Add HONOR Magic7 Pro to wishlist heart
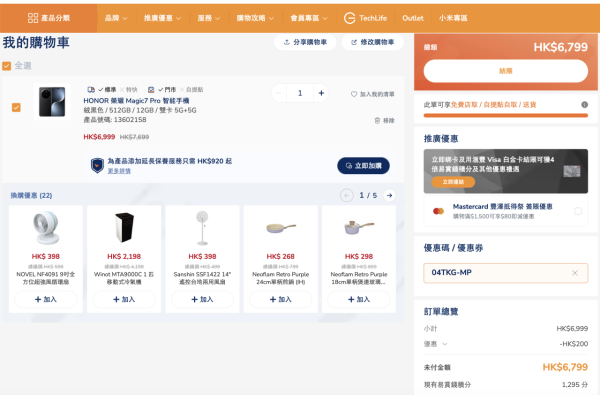This screenshot has height=395, width=600. click(x=354, y=94)
